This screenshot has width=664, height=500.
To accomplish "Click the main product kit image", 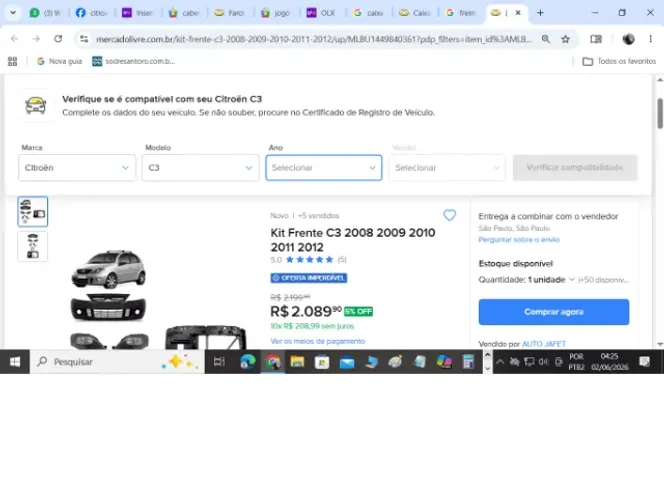I will [x=157, y=298].
